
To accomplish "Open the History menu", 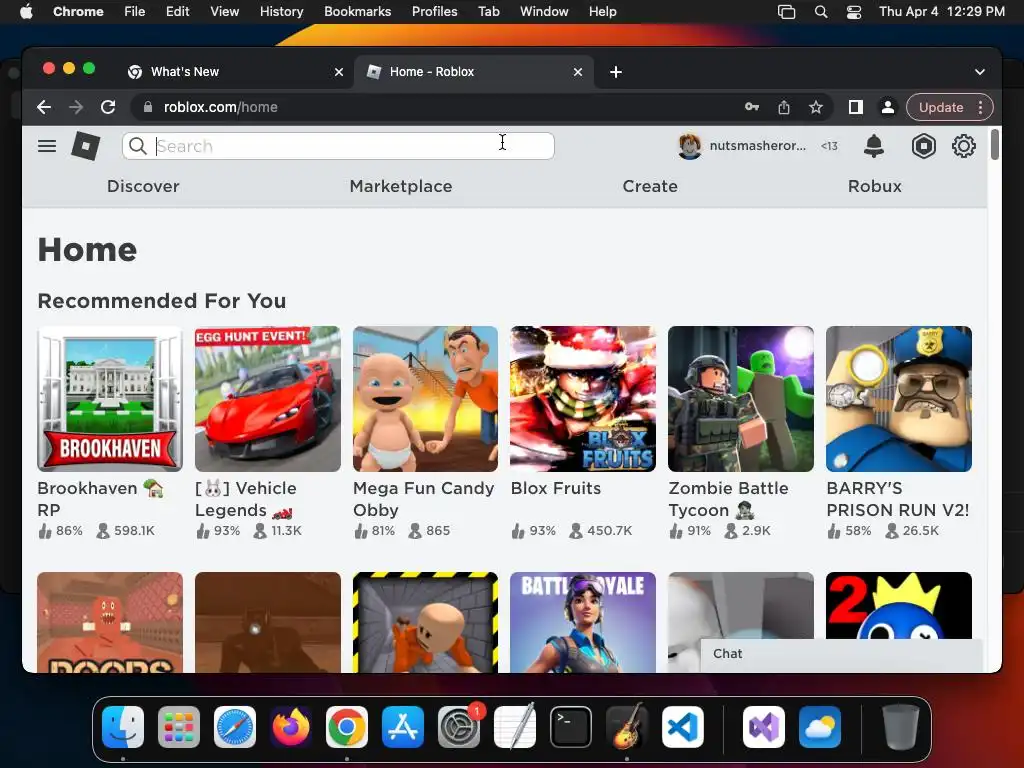I will pos(281,12).
